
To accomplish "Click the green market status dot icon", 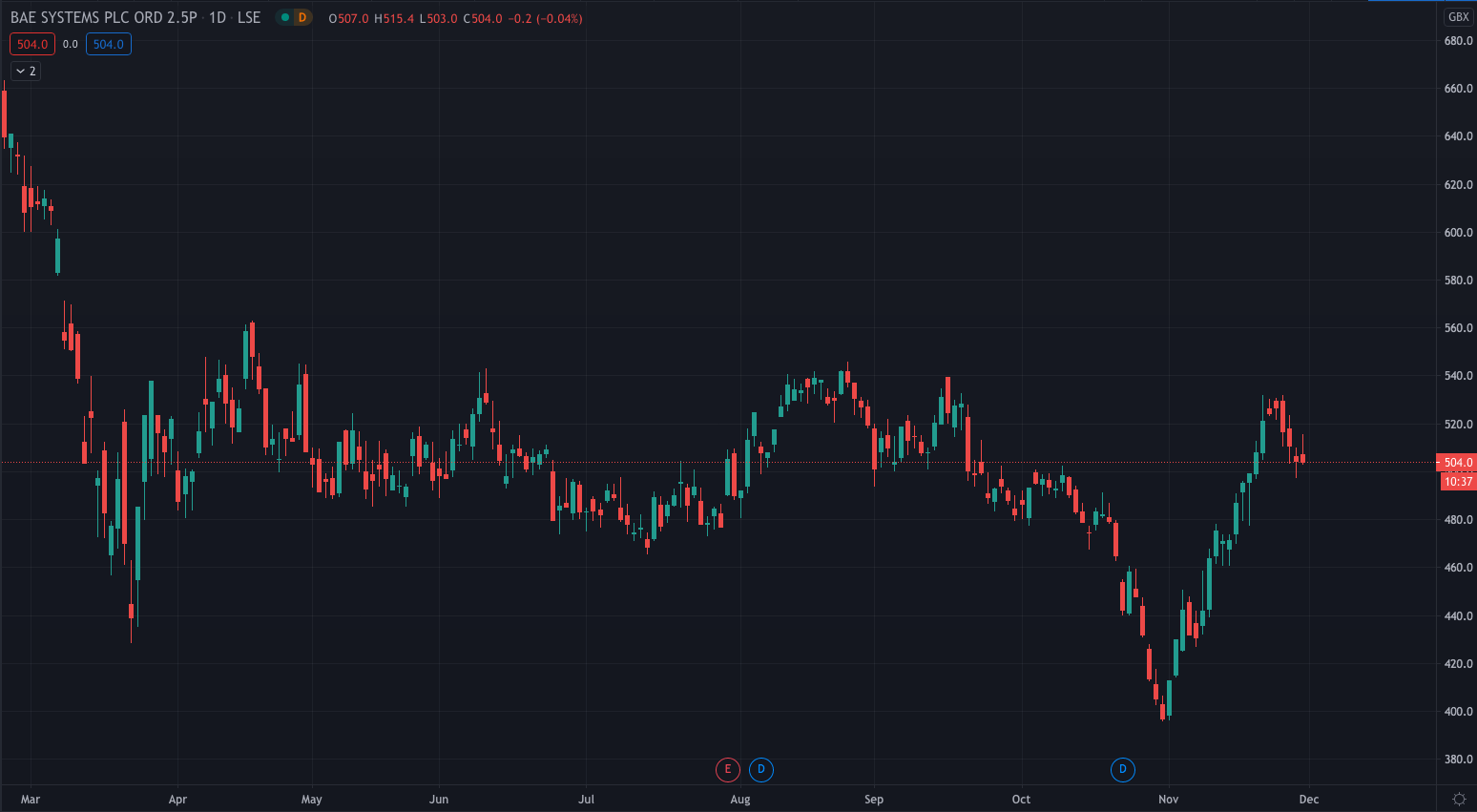I will coord(284,17).
